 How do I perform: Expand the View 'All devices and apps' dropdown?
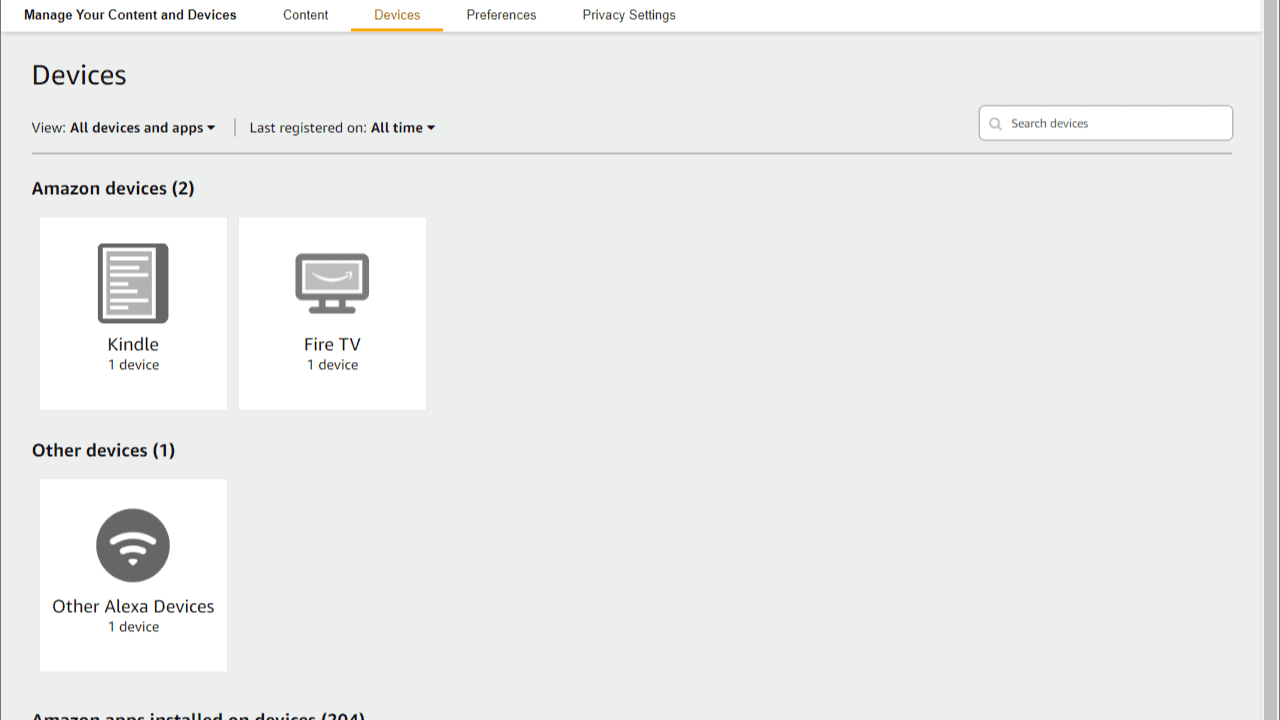(x=142, y=128)
